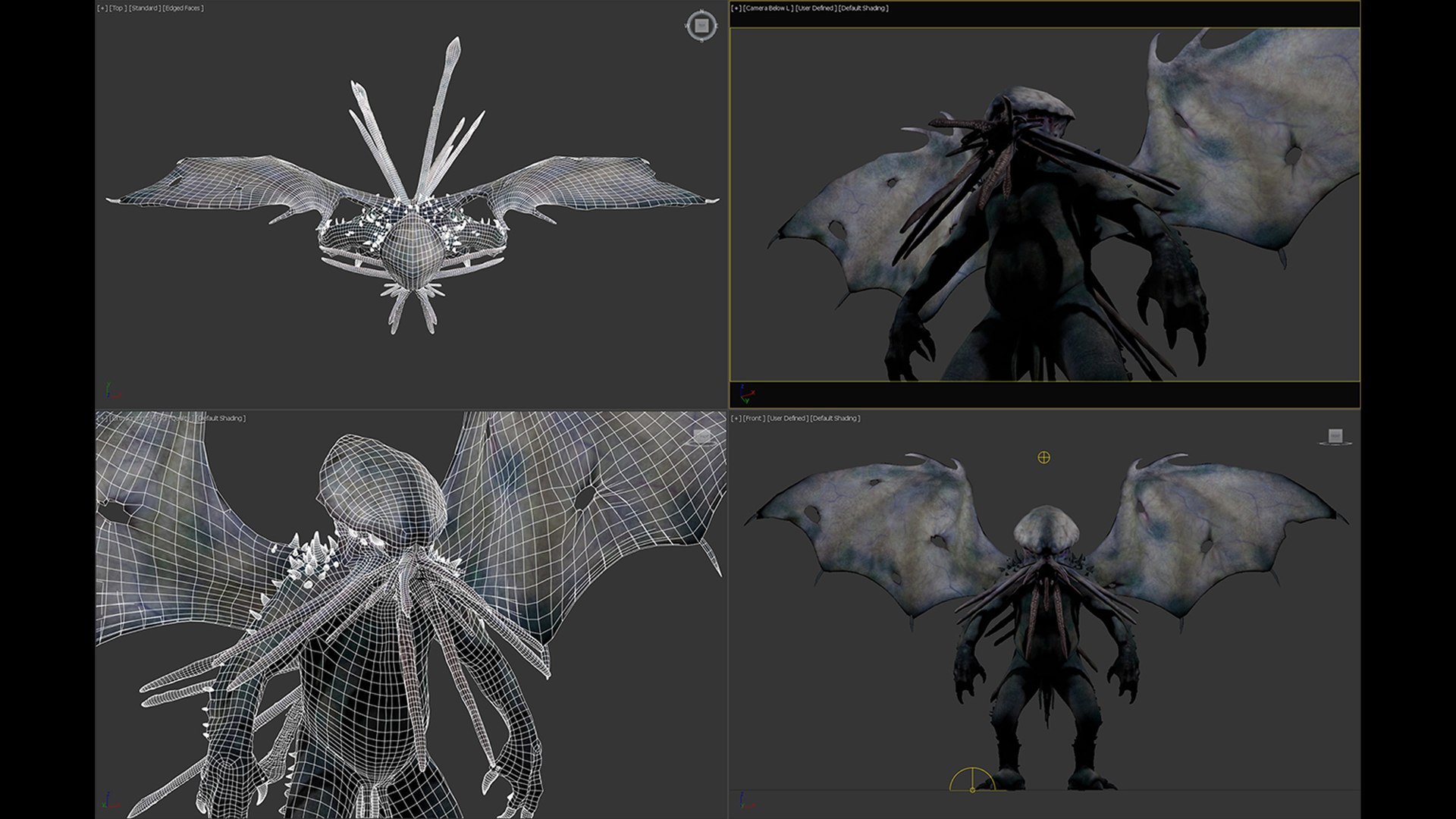Screen dimensions: 1456x819
Task: Open [Default Shading] menu in camera viewport
Action: 864,8
